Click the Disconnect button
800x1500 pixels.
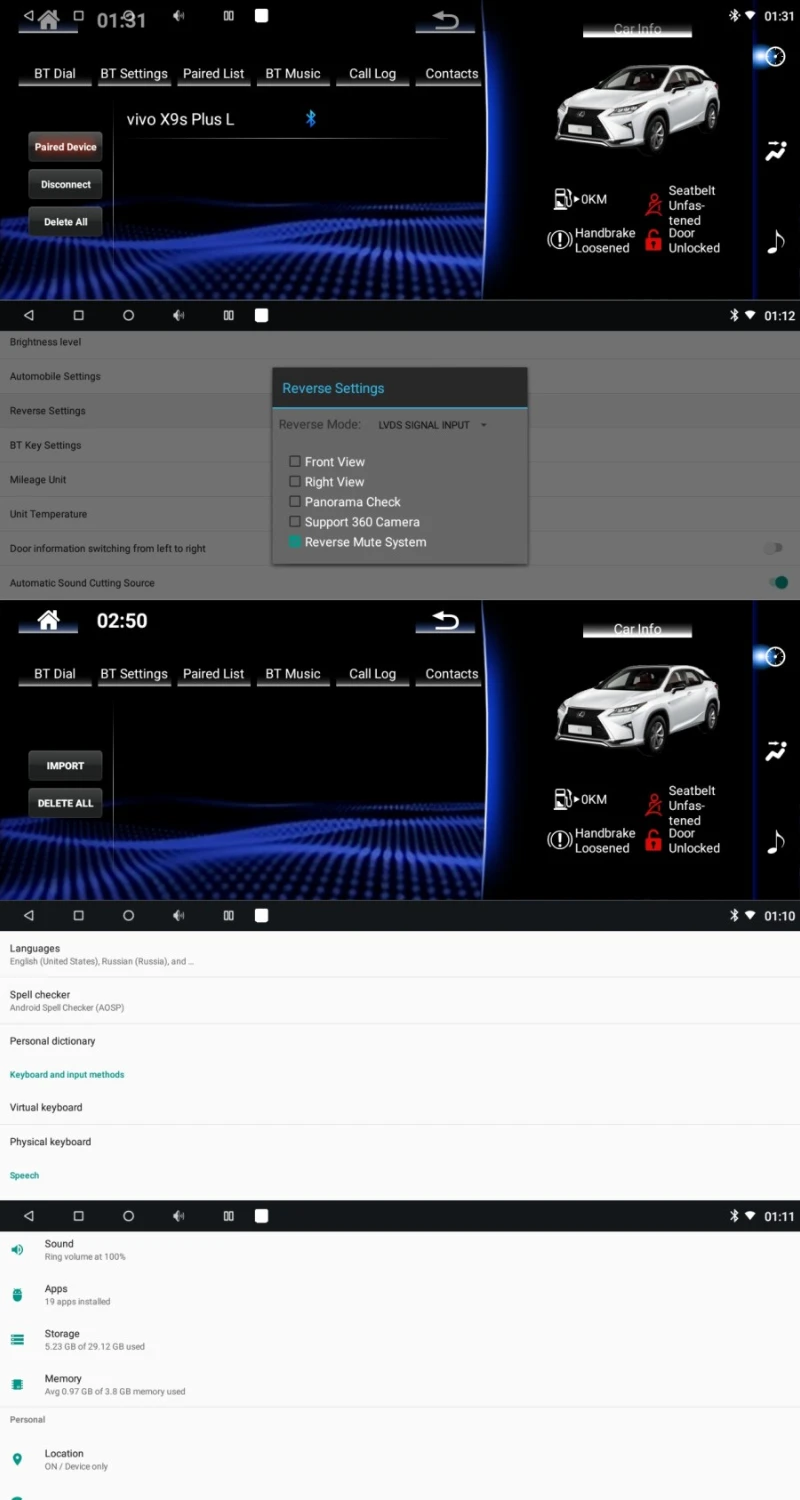(65, 185)
